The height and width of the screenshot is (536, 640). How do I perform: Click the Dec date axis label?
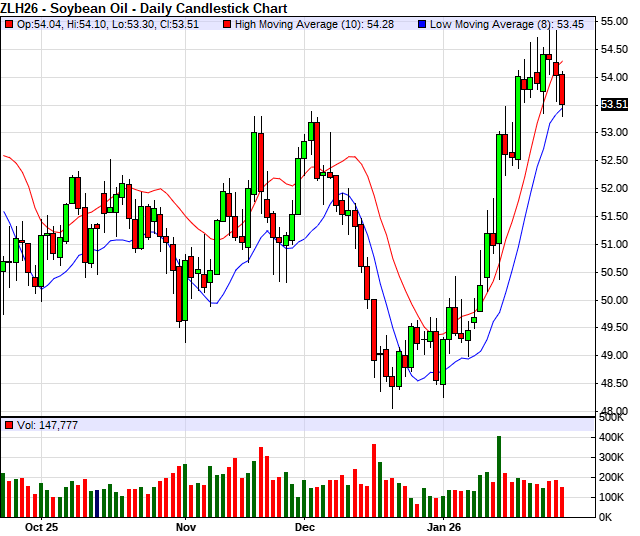pos(305,526)
